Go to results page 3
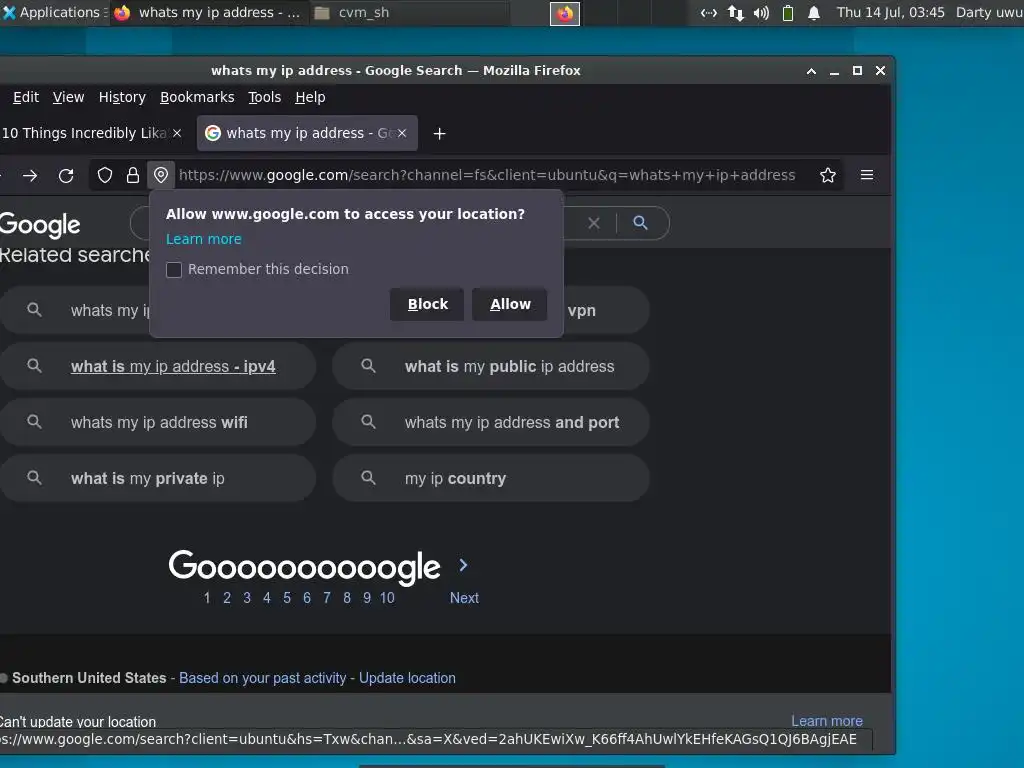The height and width of the screenshot is (768, 1024). pos(247,598)
